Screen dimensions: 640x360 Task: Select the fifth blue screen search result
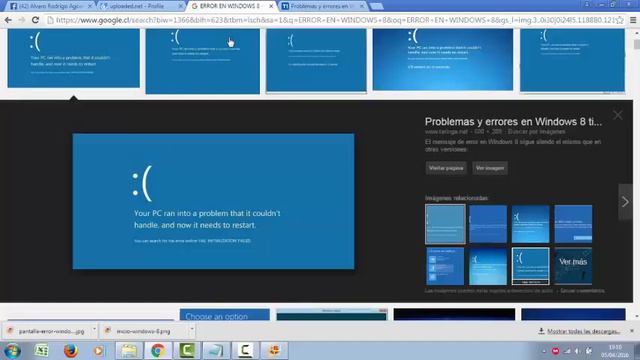[x=572, y=60]
